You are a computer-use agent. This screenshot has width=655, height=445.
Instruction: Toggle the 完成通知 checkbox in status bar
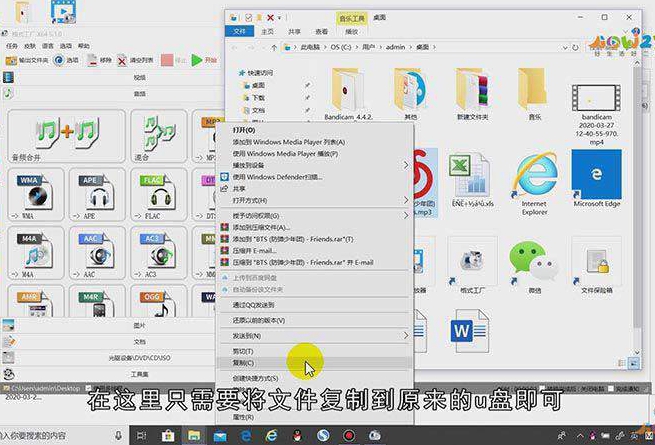coord(611,389)
